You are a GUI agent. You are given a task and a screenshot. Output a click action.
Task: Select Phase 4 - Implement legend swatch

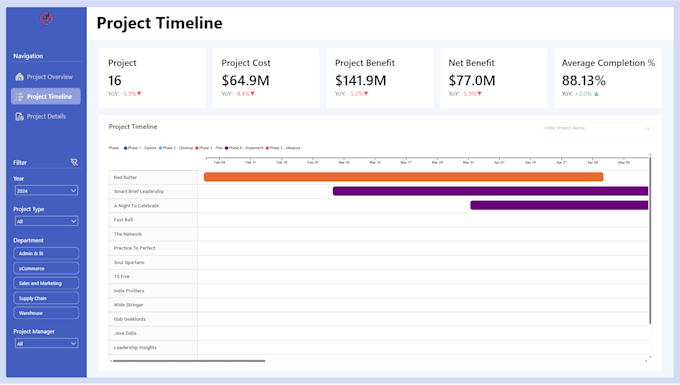pyautogui.click(x=226, y=148)
